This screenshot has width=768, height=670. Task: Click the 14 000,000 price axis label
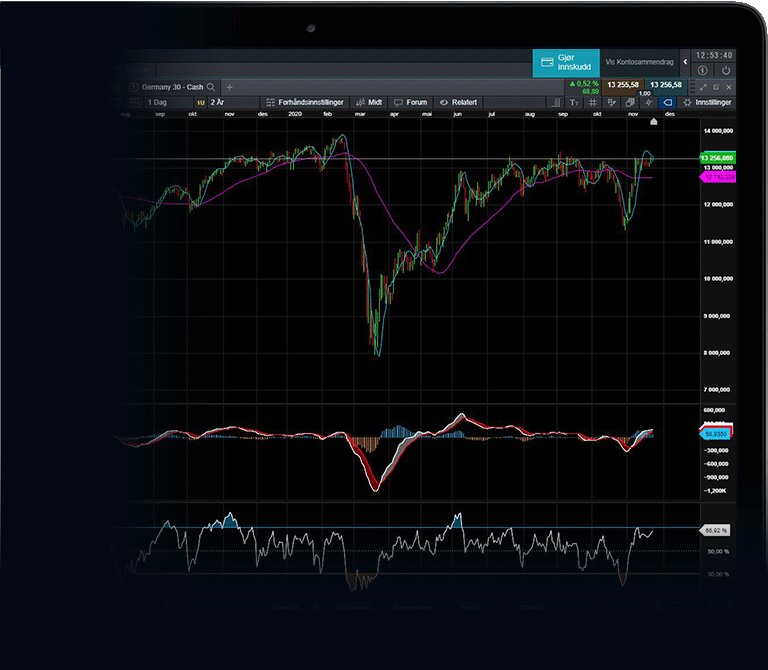[718, 131]
